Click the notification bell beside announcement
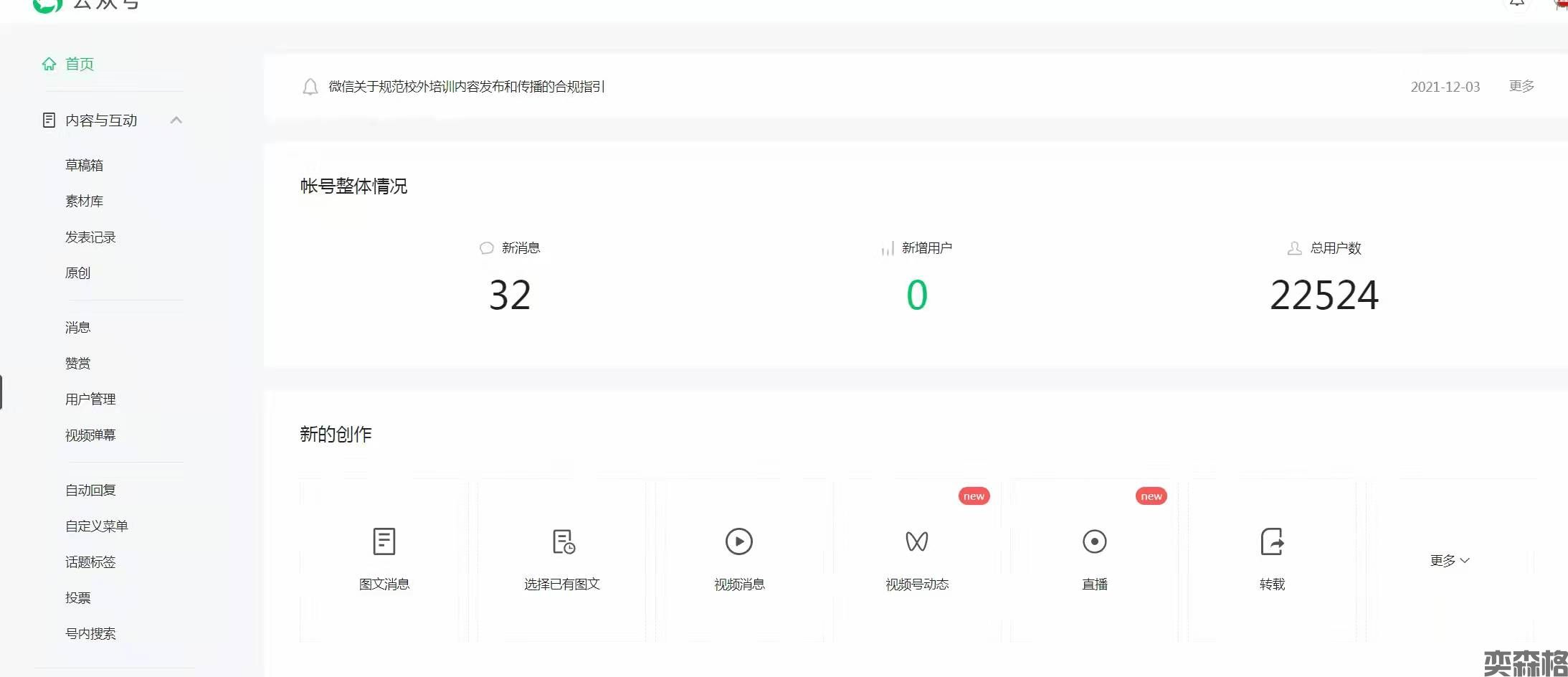Screen dimensions: 1568x677 tap(310, 87)
